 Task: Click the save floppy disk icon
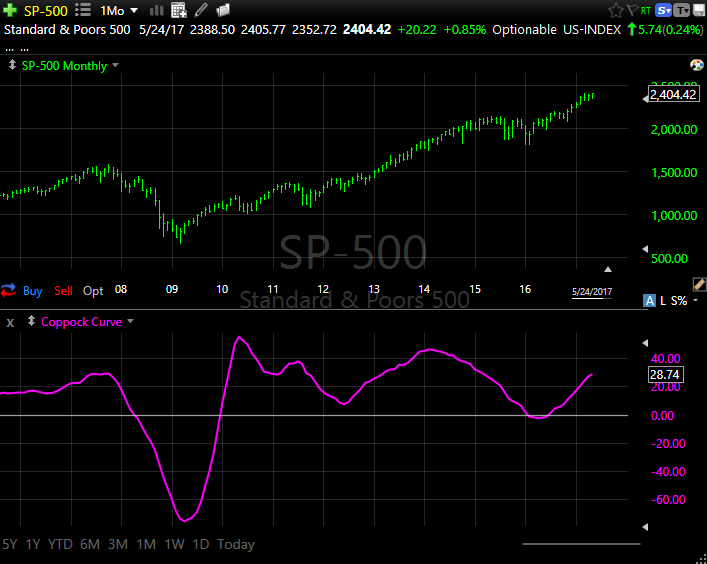click(699, 10)
